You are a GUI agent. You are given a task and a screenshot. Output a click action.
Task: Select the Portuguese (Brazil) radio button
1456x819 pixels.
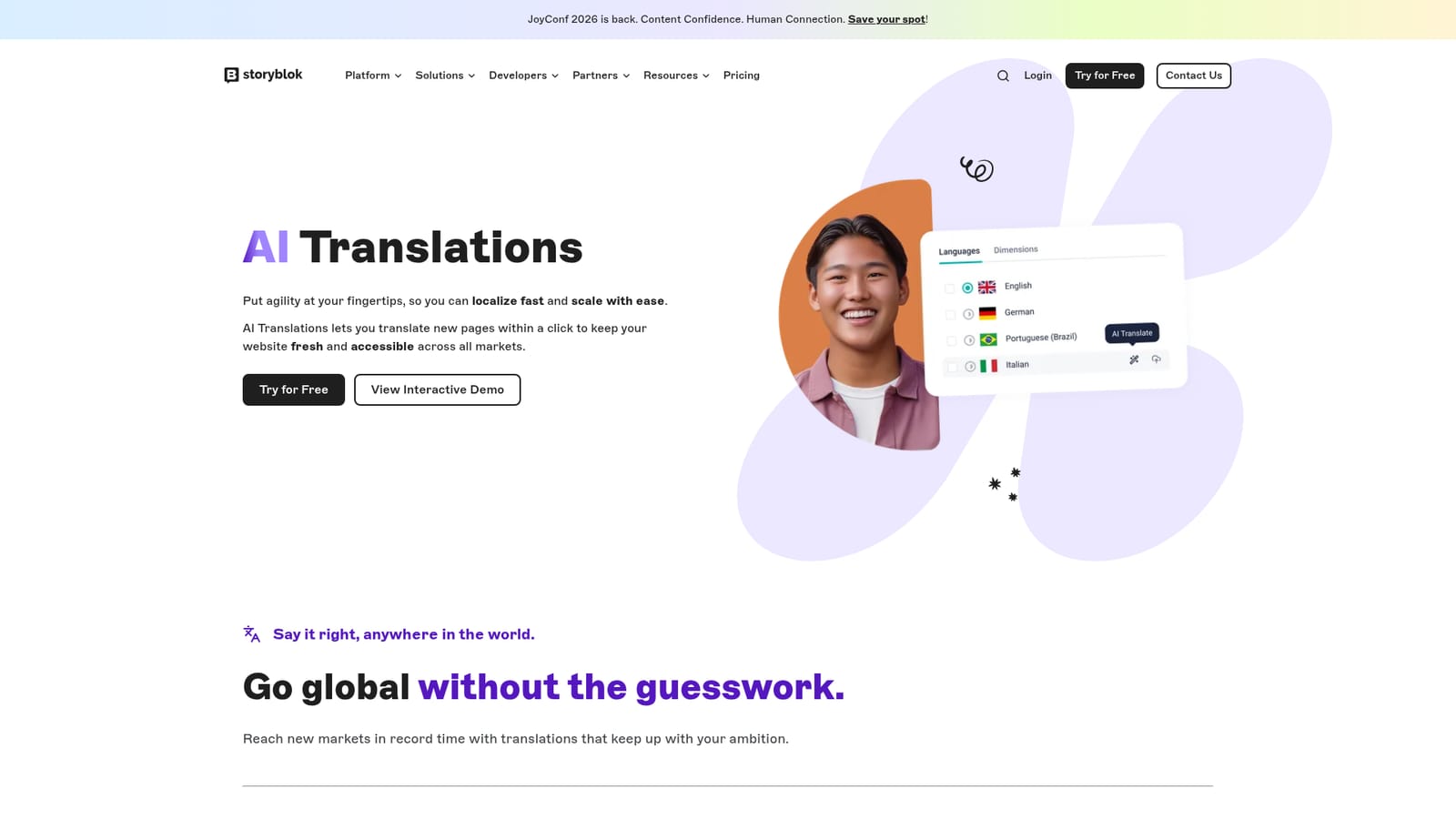point(969,340)
